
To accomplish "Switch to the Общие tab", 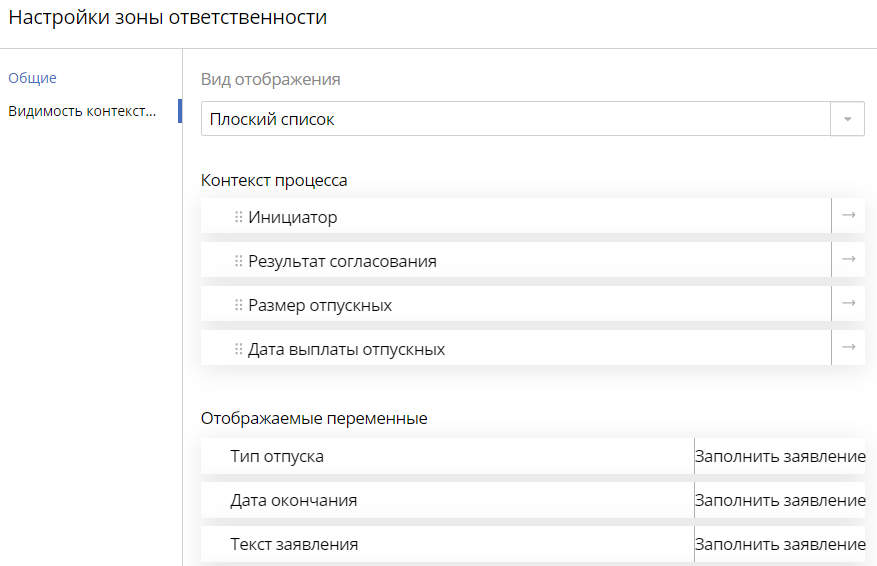I will point(32,78).
